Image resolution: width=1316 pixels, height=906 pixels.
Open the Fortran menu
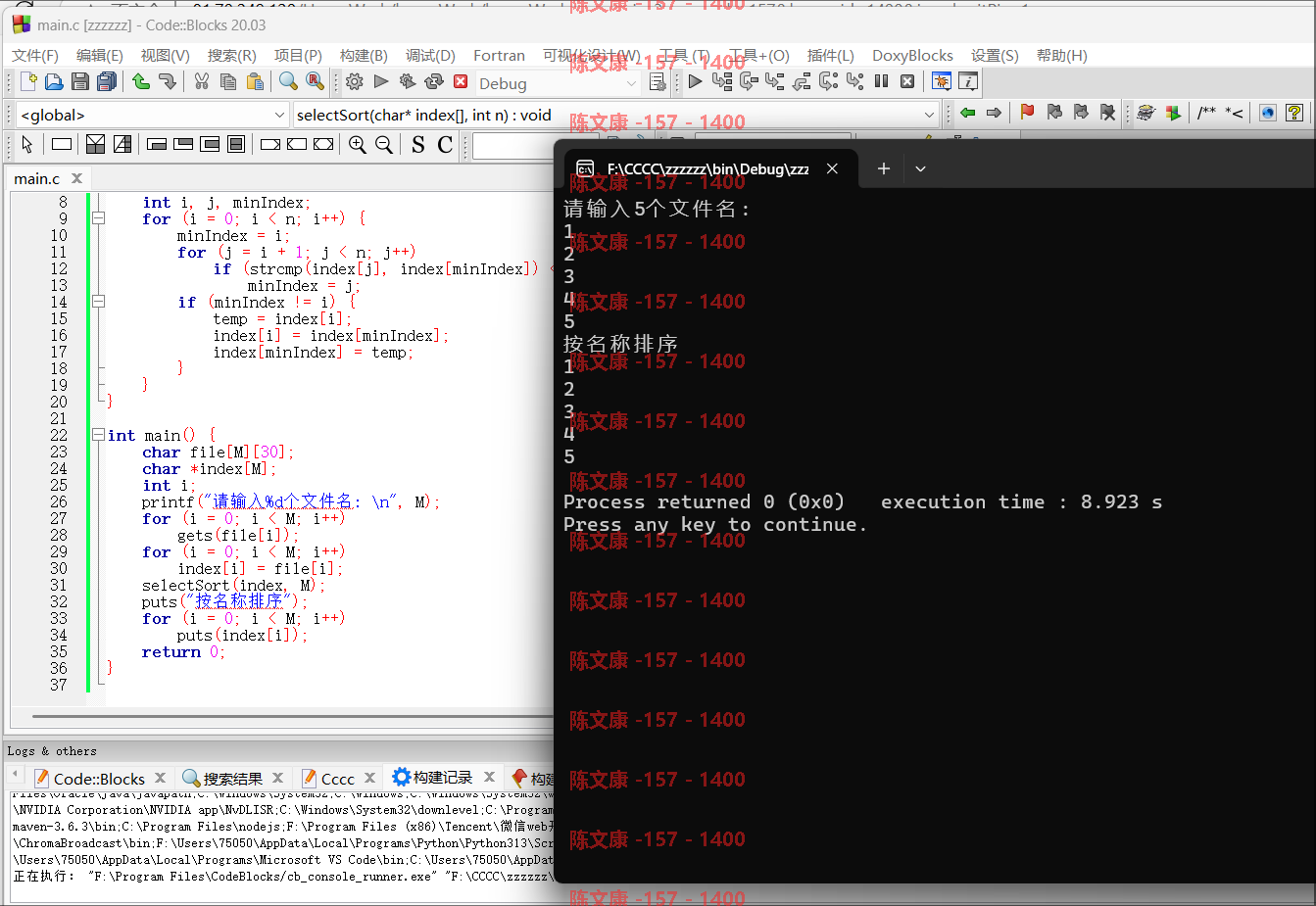click(499, 56)
